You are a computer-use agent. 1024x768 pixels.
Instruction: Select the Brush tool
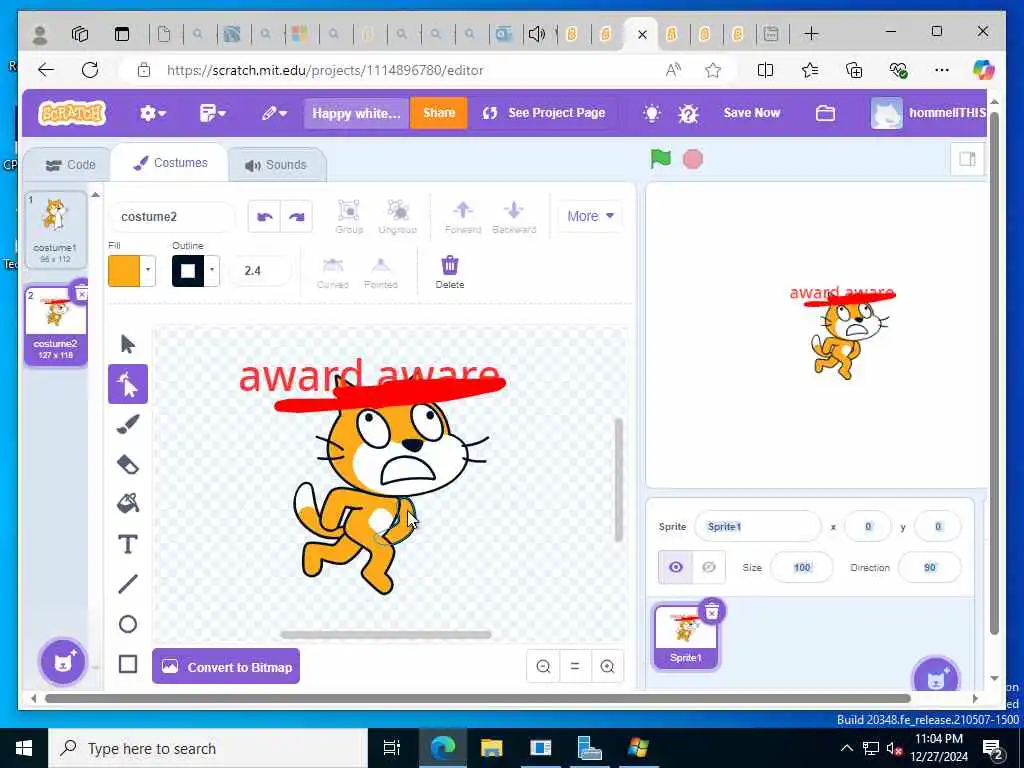[127, 424]
